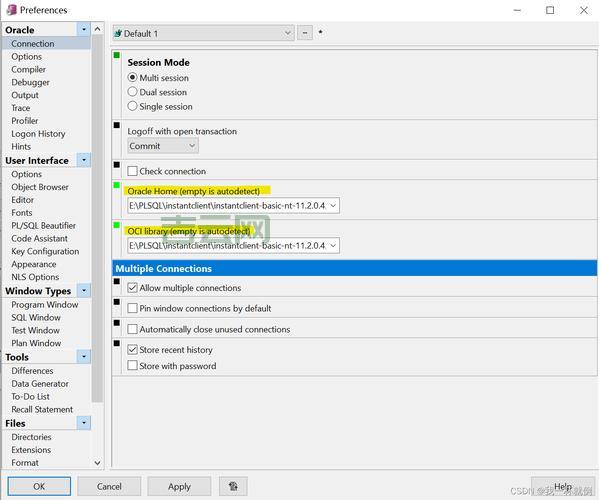Select the Dual session radio button
599x500 pixels.
(x=132, y=92)
